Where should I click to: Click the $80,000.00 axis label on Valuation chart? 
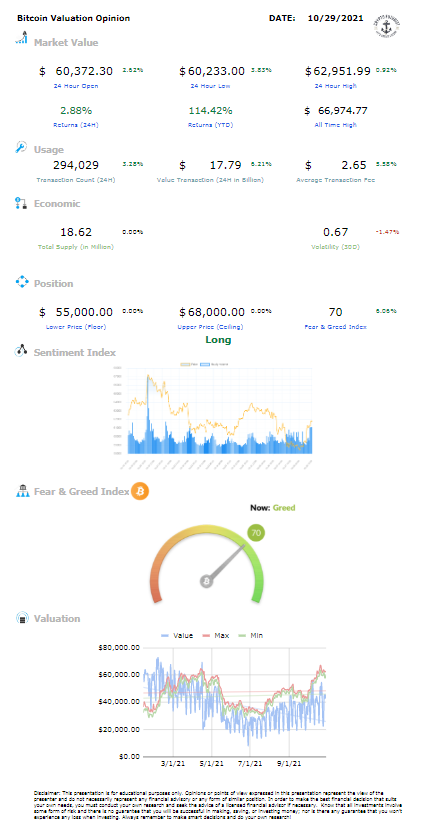coord(119,647)
